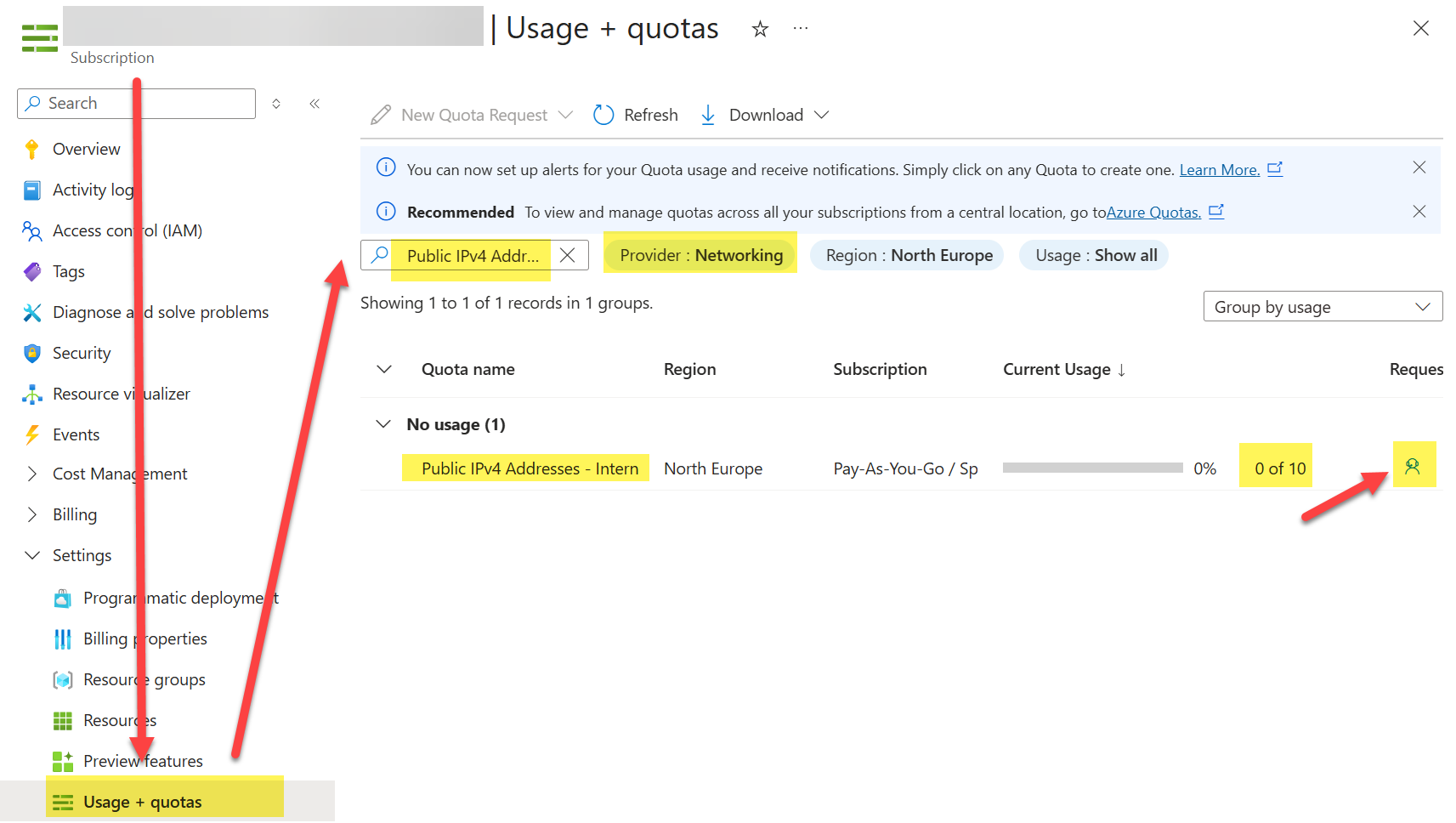Open Billing properties icon
Viewport: 1456px width, 823px height.
pyautogui.click(x=63, y=639)
